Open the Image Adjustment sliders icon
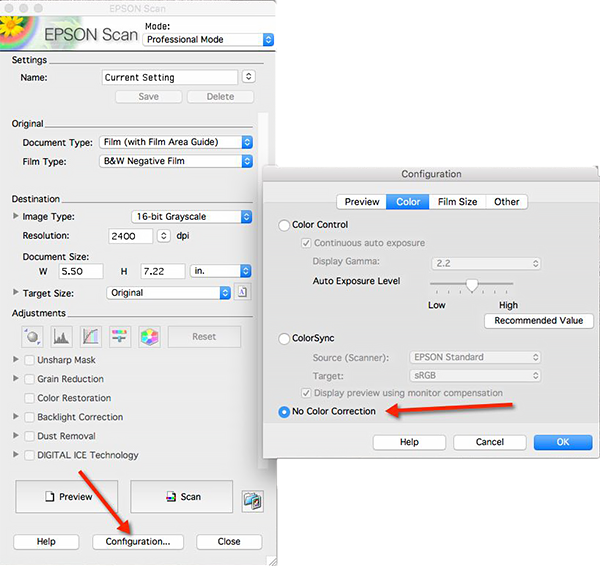Screen dimensions: 600x566 pyautogui.click(x=120, y=337)
